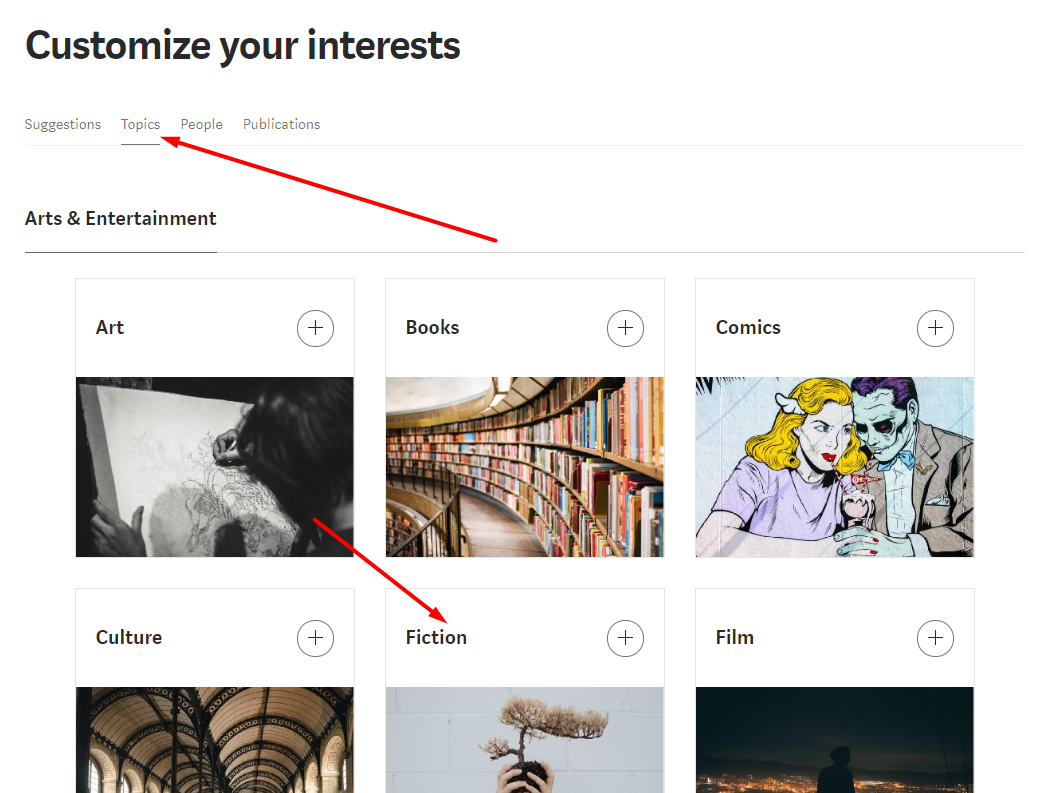
Task: Follow Books using its plus button
Action: [x=625, y=328]
